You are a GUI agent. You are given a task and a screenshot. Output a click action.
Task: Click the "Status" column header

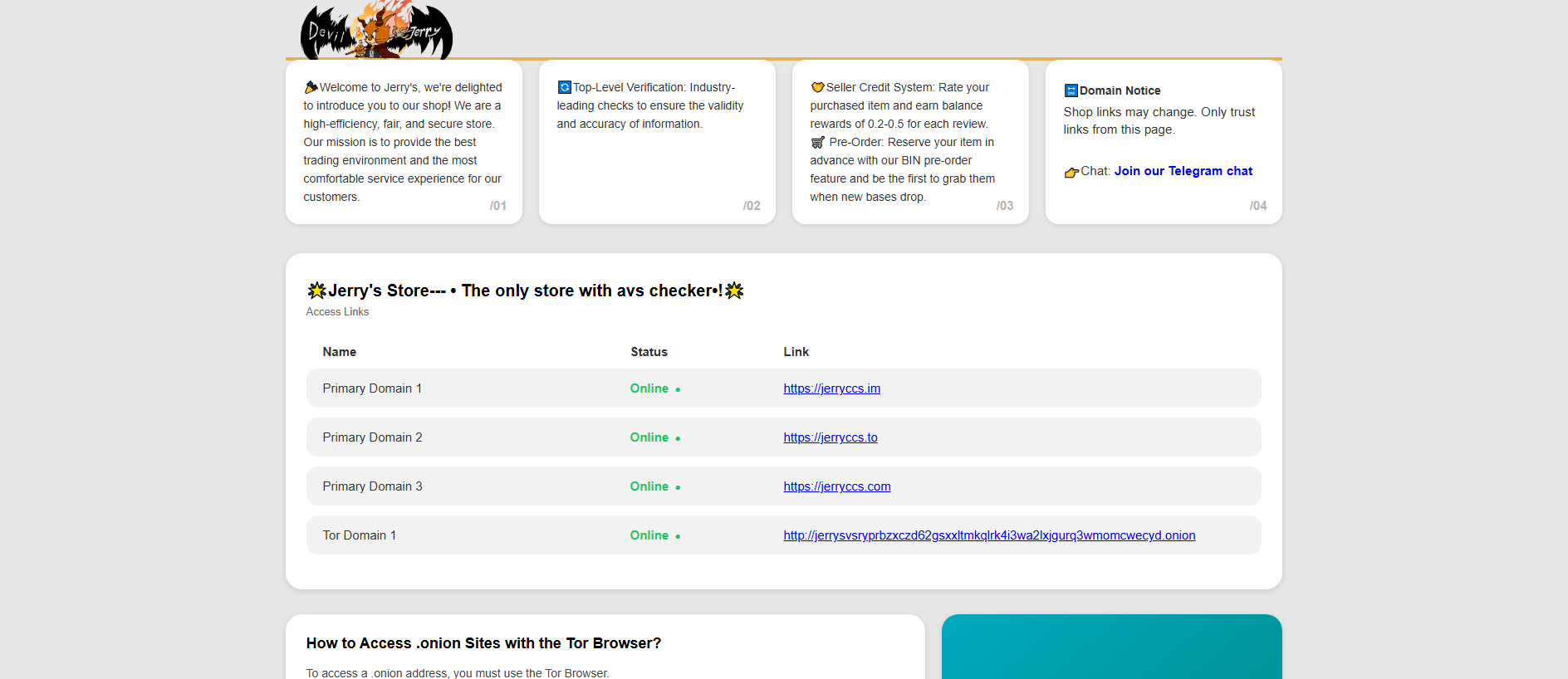tap(649, 352)
